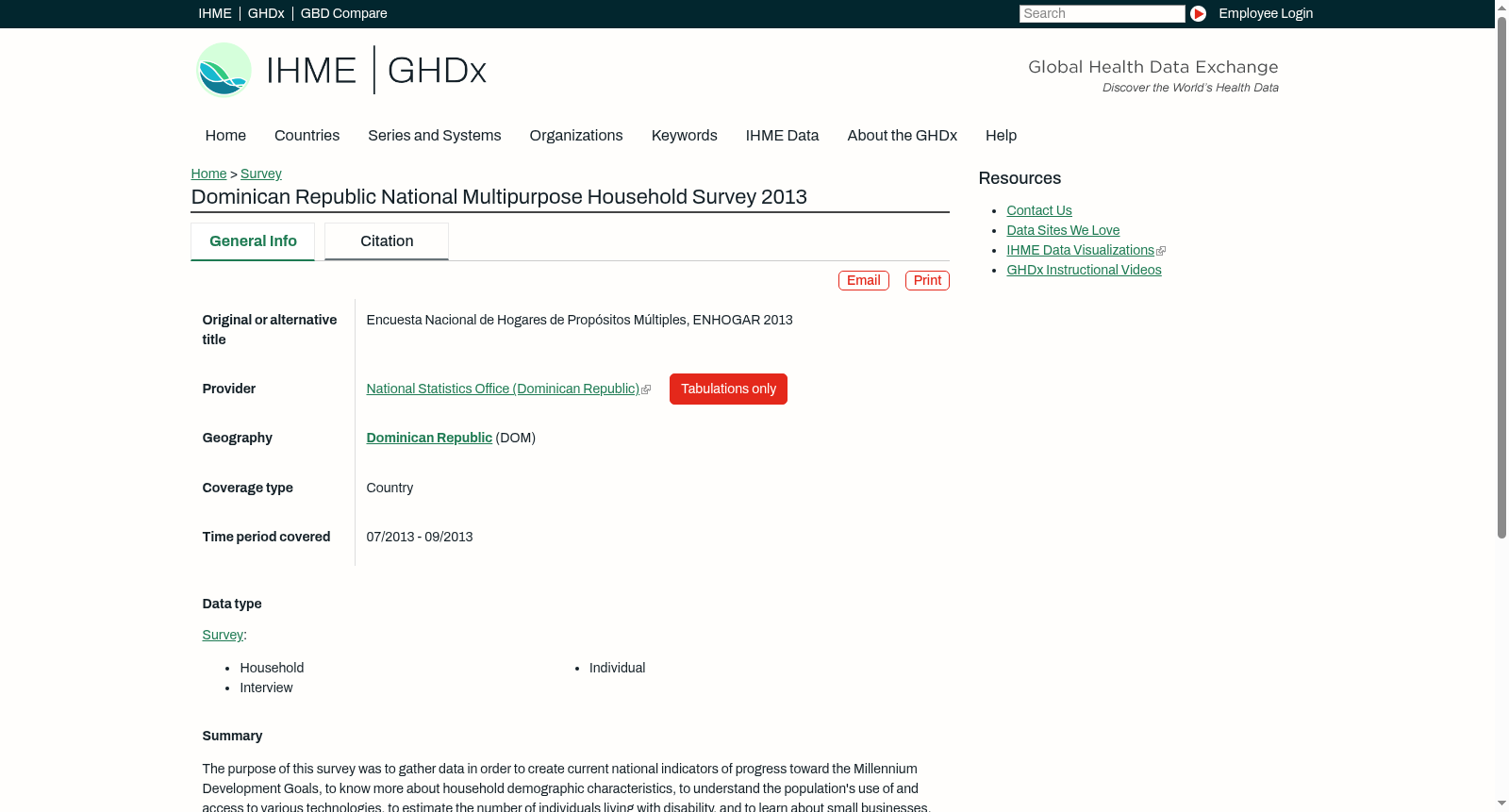
Task: Open Contact Us in Resources
Action: click(1038, 210)
